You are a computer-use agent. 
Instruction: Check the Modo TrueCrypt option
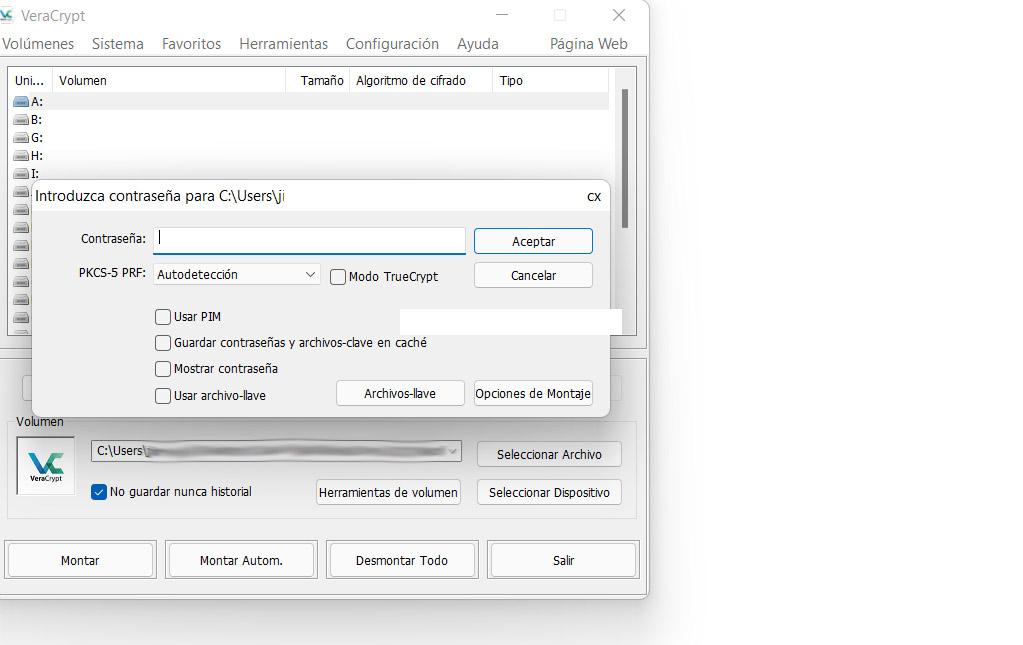[338, 277]
